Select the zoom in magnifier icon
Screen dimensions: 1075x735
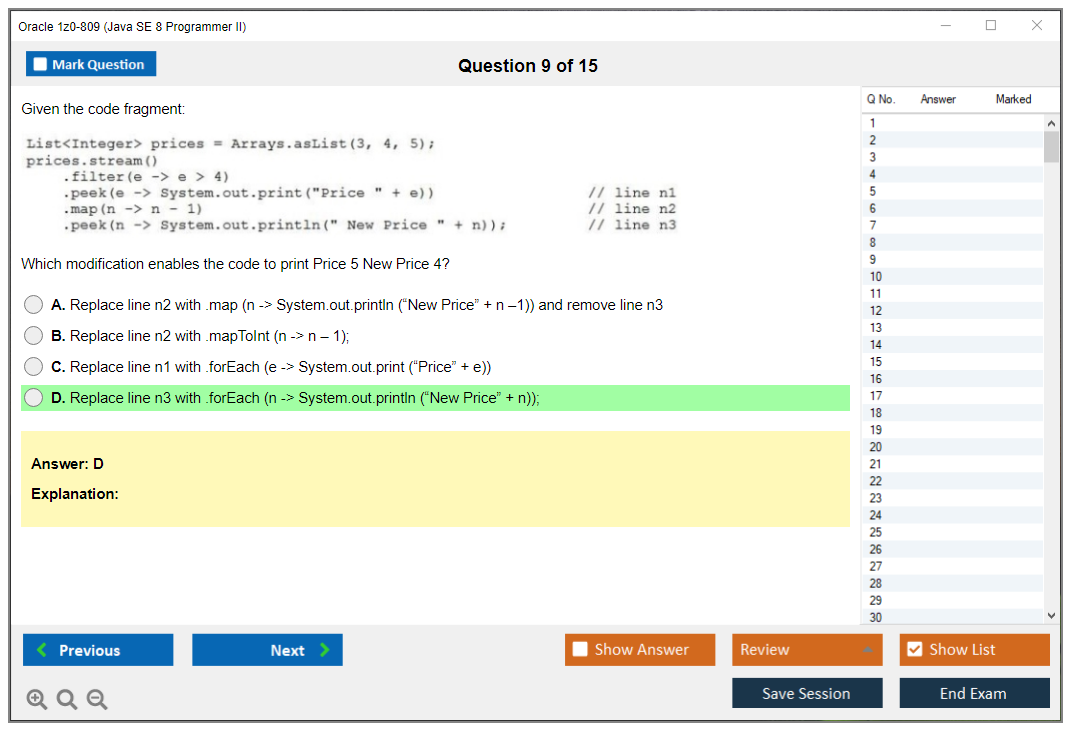pyautogui.click(x=37, y=699)
